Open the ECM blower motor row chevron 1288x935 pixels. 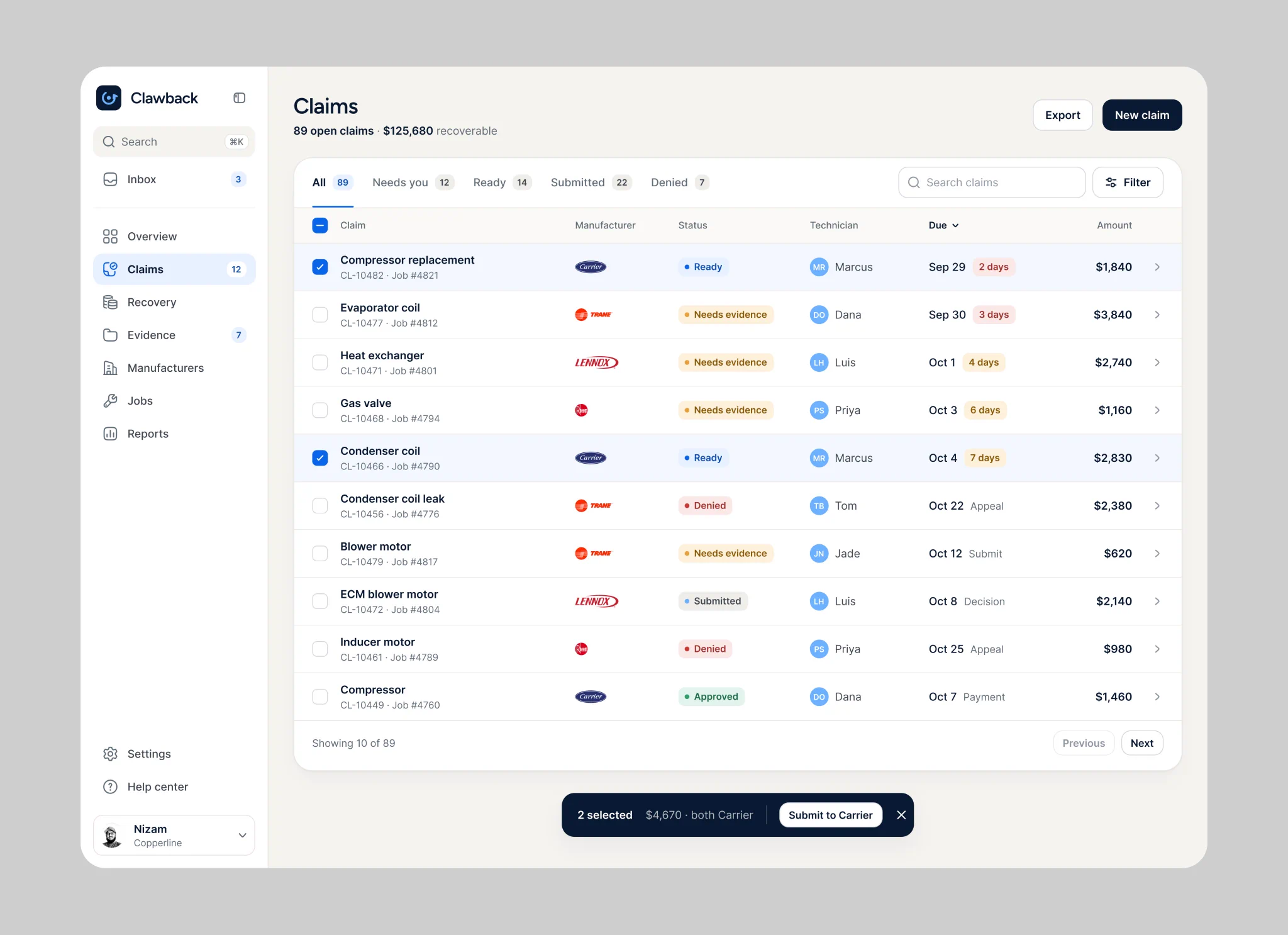[1157, 602]
